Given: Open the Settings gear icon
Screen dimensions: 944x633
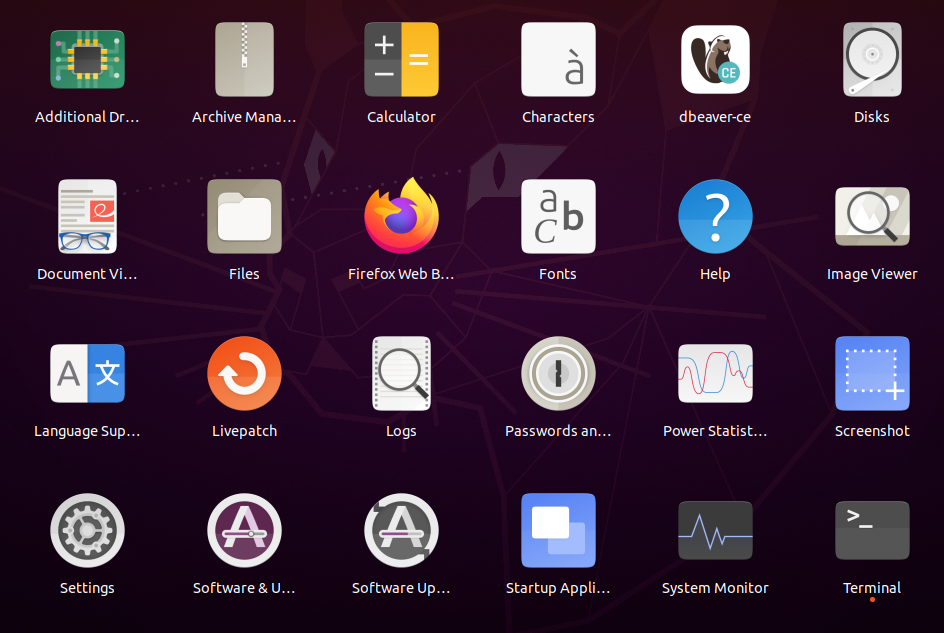Looking at the screenshot, I should tap(87, 531).
